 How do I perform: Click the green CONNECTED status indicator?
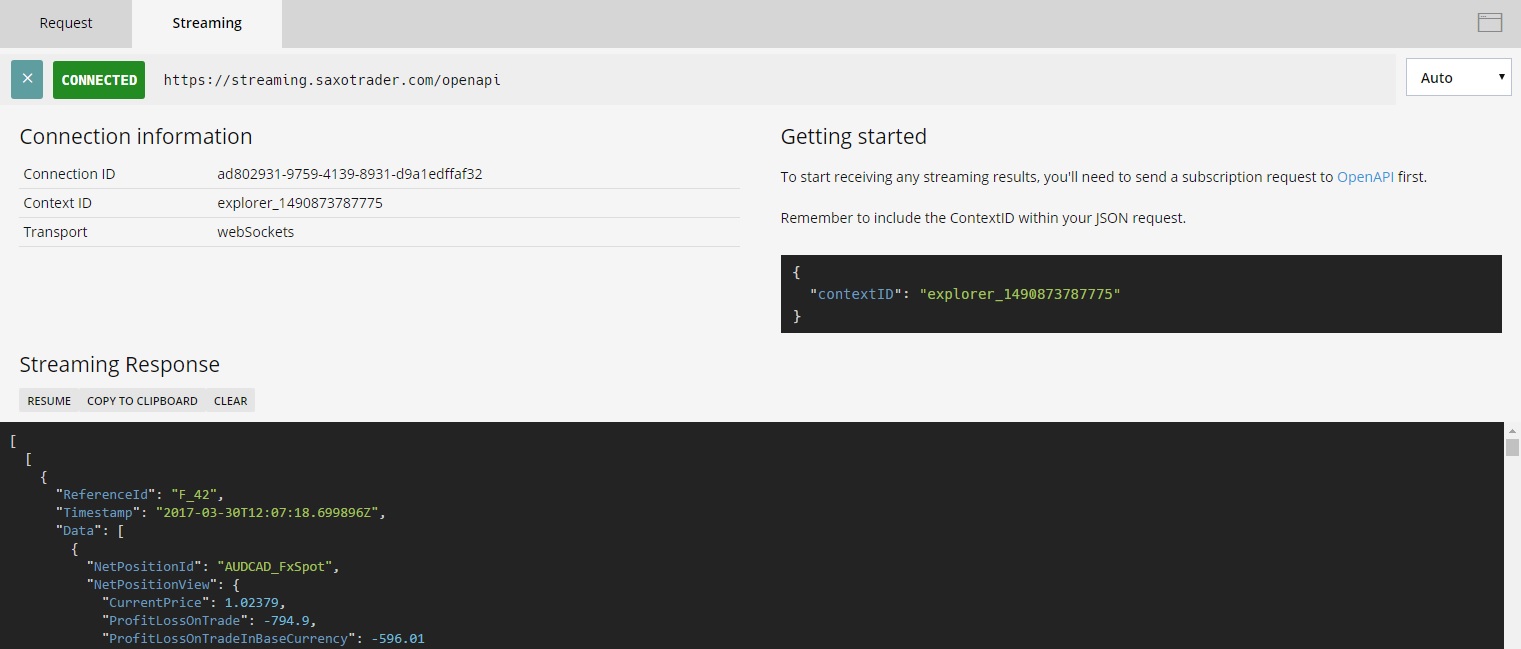click(x=98, y=79)
